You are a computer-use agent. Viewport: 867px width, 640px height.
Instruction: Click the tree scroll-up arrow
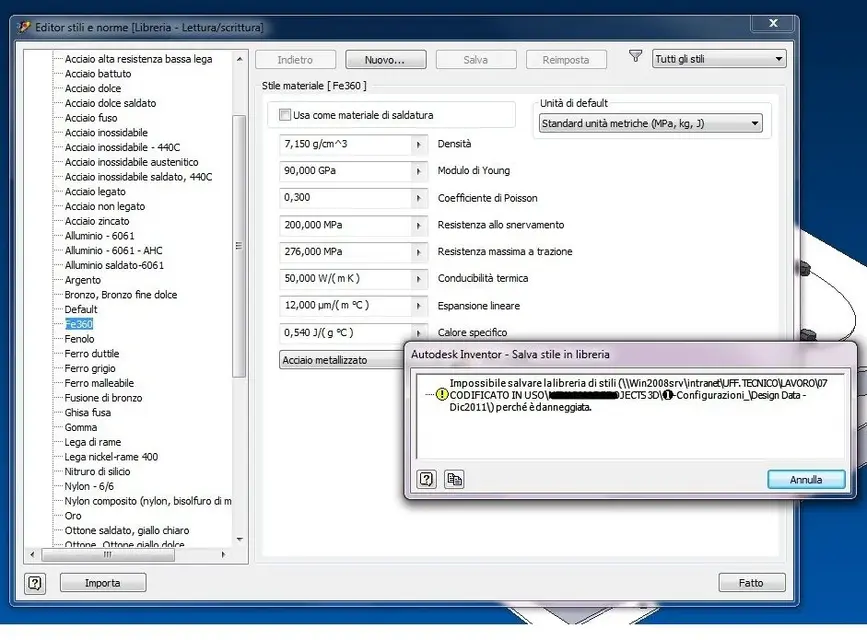239,59
